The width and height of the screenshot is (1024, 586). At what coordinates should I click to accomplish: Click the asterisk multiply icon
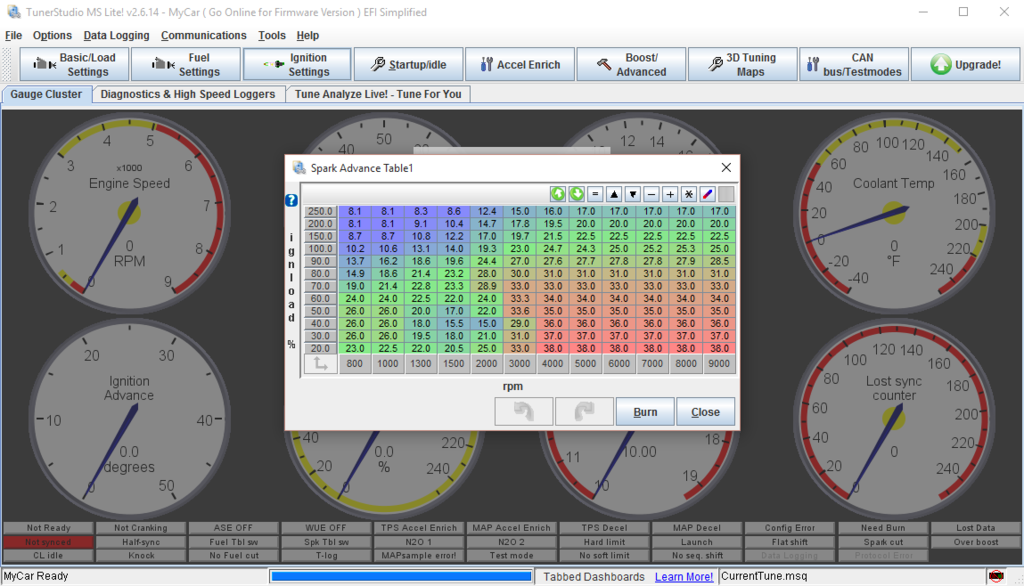(x=688, y=194)
